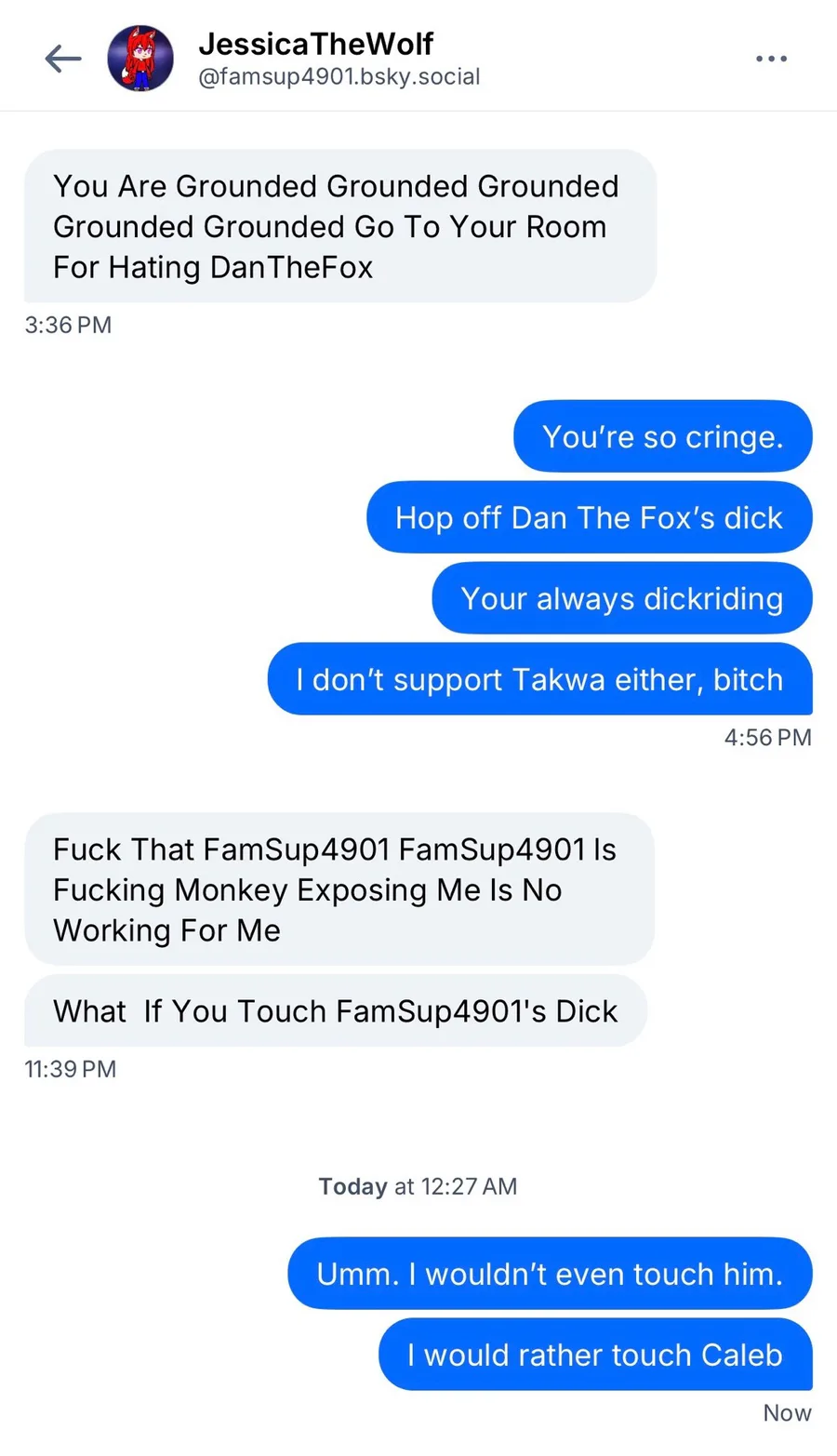Go back using the left arrow
This screenshot has width=837, height=1456.
tap(63, 59)
